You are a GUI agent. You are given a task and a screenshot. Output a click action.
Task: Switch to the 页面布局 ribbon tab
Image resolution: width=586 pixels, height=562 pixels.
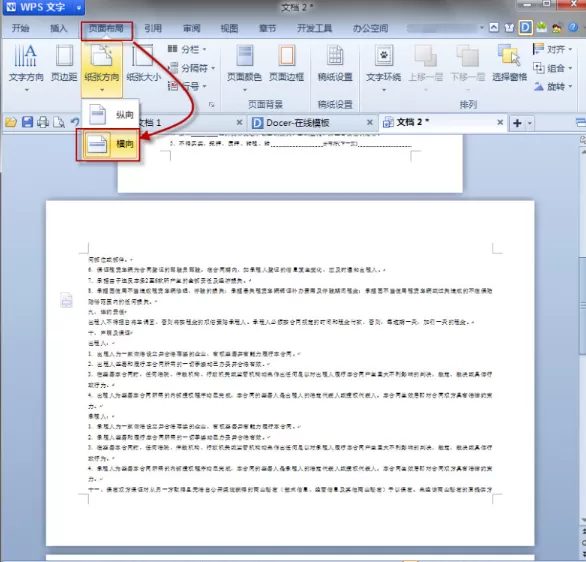106,28
